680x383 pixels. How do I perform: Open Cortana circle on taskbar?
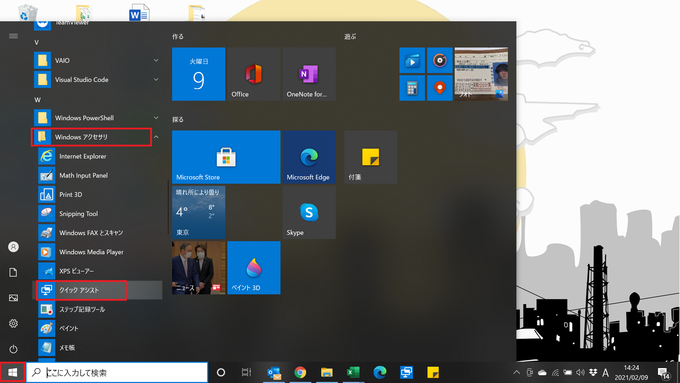(x=221, y=372)
